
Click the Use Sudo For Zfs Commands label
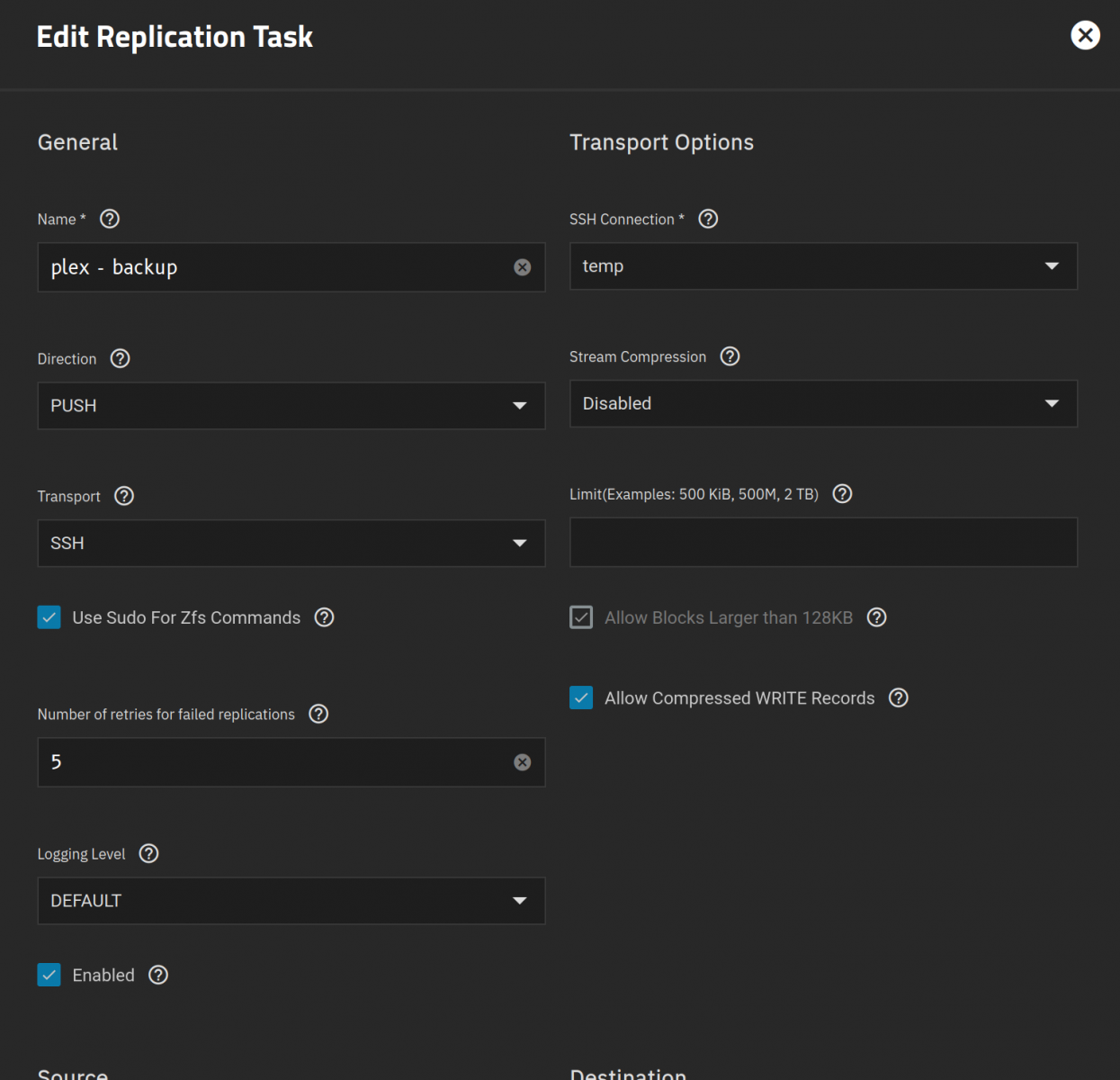(x=186, y=617)
